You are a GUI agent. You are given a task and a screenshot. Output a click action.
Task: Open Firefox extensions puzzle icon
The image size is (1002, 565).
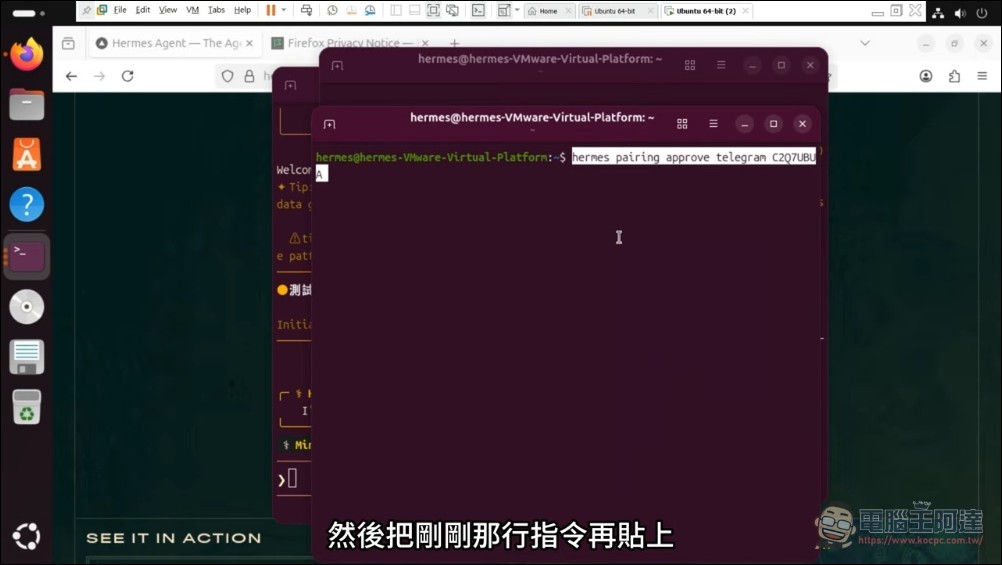[954, 76]
